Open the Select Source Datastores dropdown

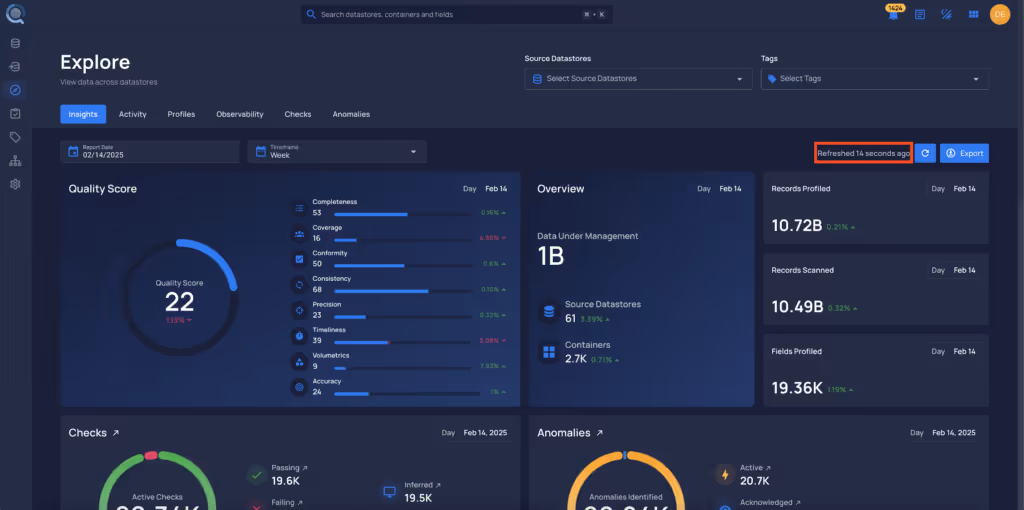[x=638, y=78]
